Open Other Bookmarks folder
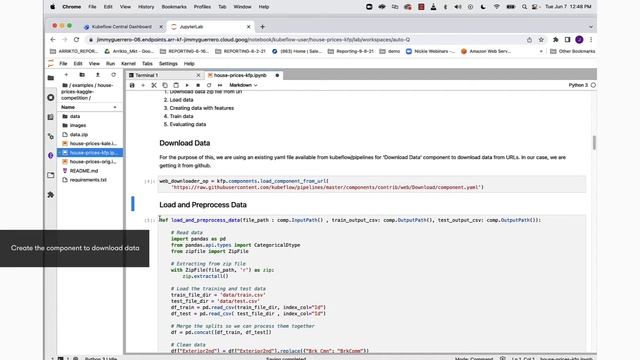This screenshot has height=360, width=640. pos(572,51)
